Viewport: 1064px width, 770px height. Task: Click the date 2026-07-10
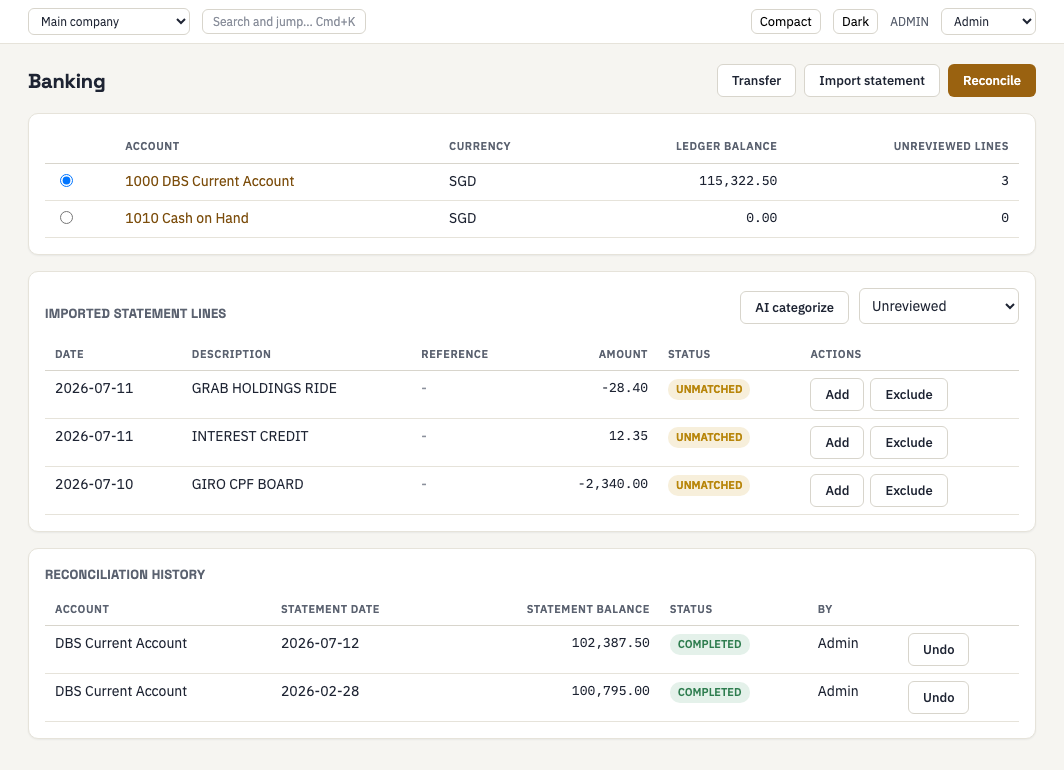pyautogui.click(x=94, y=484)
